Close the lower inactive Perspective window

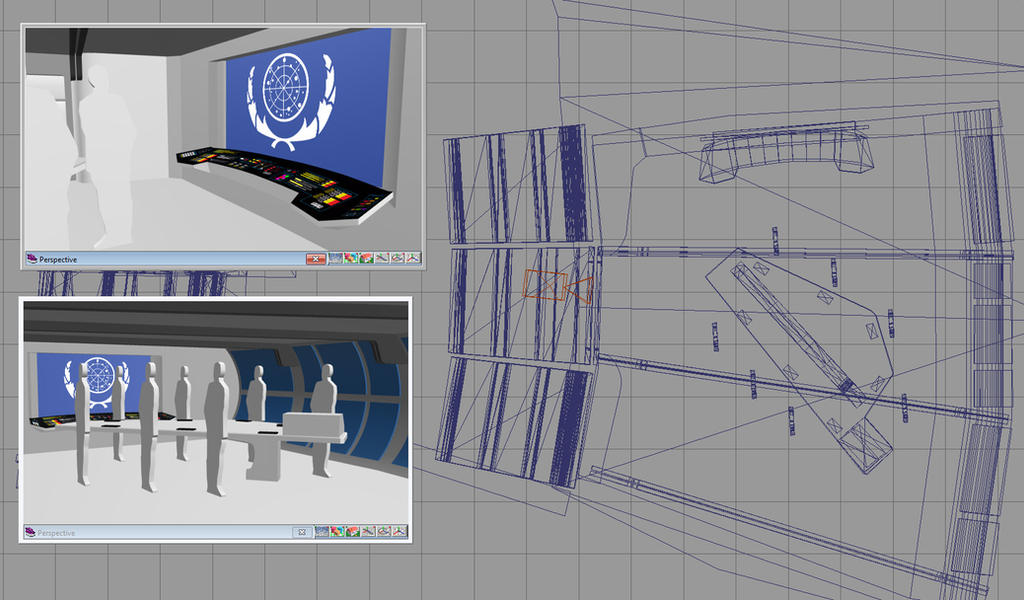[x=302, y=532]
